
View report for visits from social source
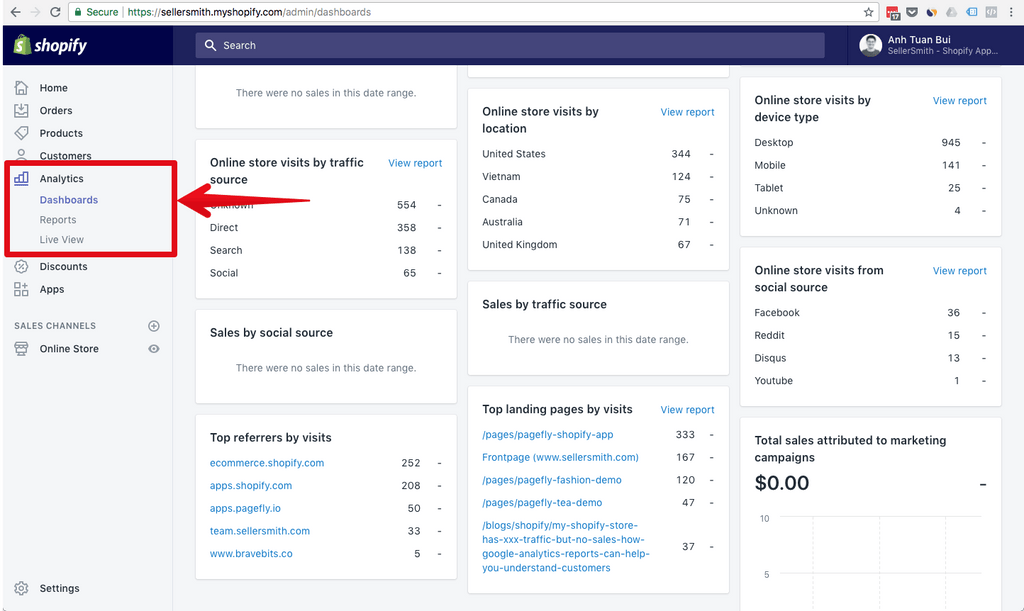[959, 271]
